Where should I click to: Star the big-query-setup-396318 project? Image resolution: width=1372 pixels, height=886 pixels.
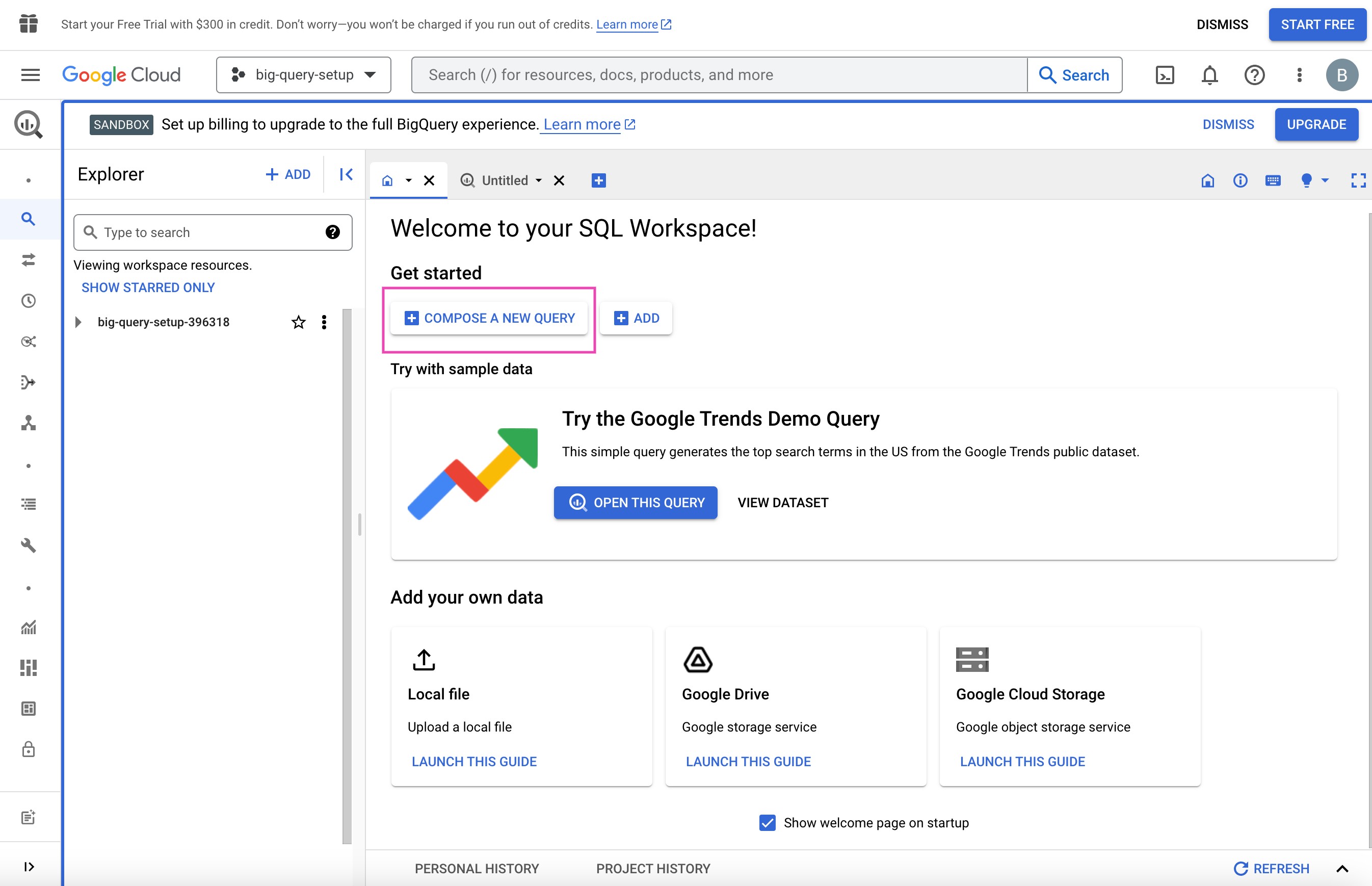298,322
